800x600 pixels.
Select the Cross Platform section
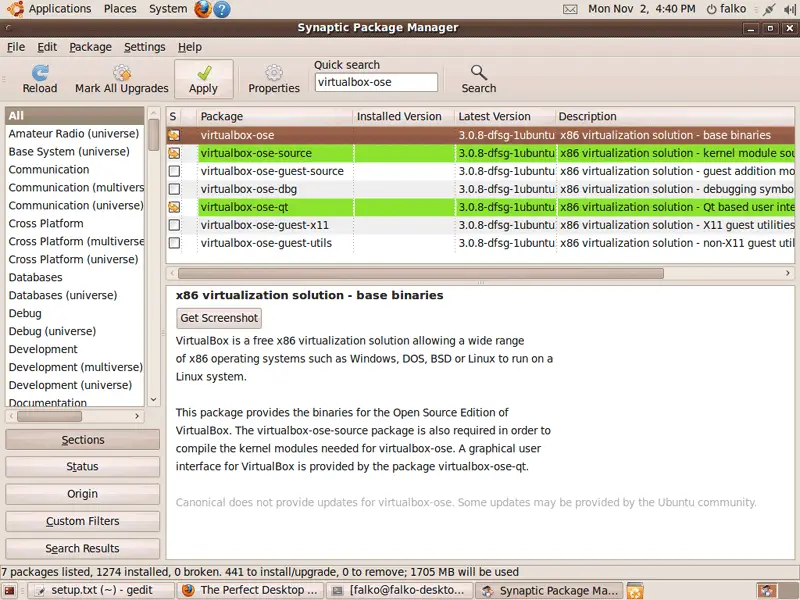coord(75,223)
